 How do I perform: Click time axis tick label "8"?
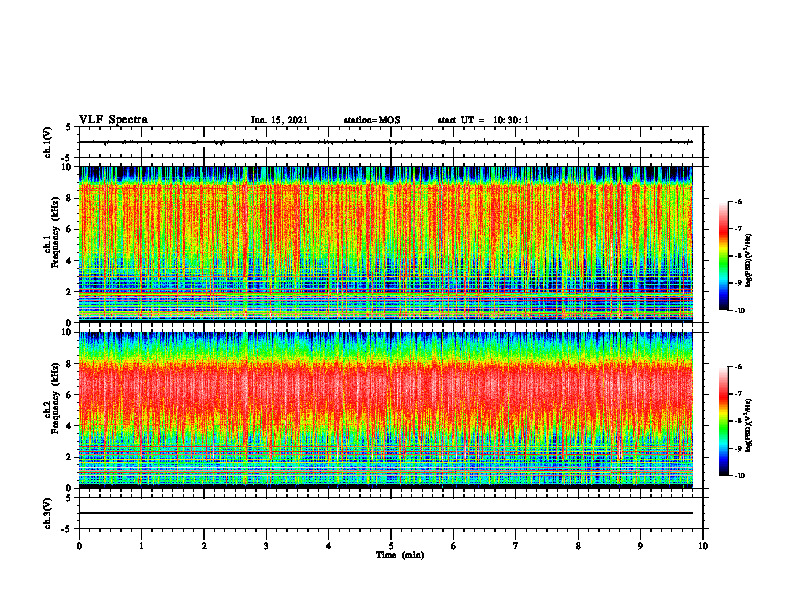[578, 546]
